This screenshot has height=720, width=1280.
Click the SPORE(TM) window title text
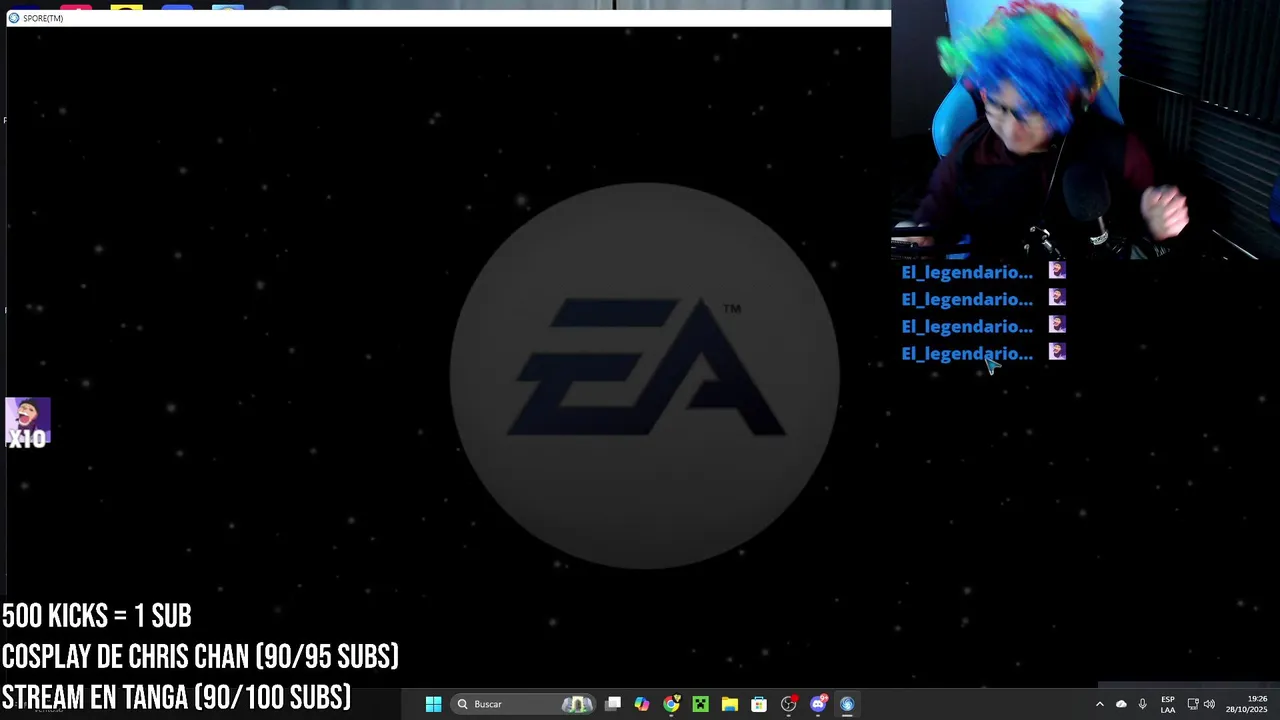click(x=43, y=18)
